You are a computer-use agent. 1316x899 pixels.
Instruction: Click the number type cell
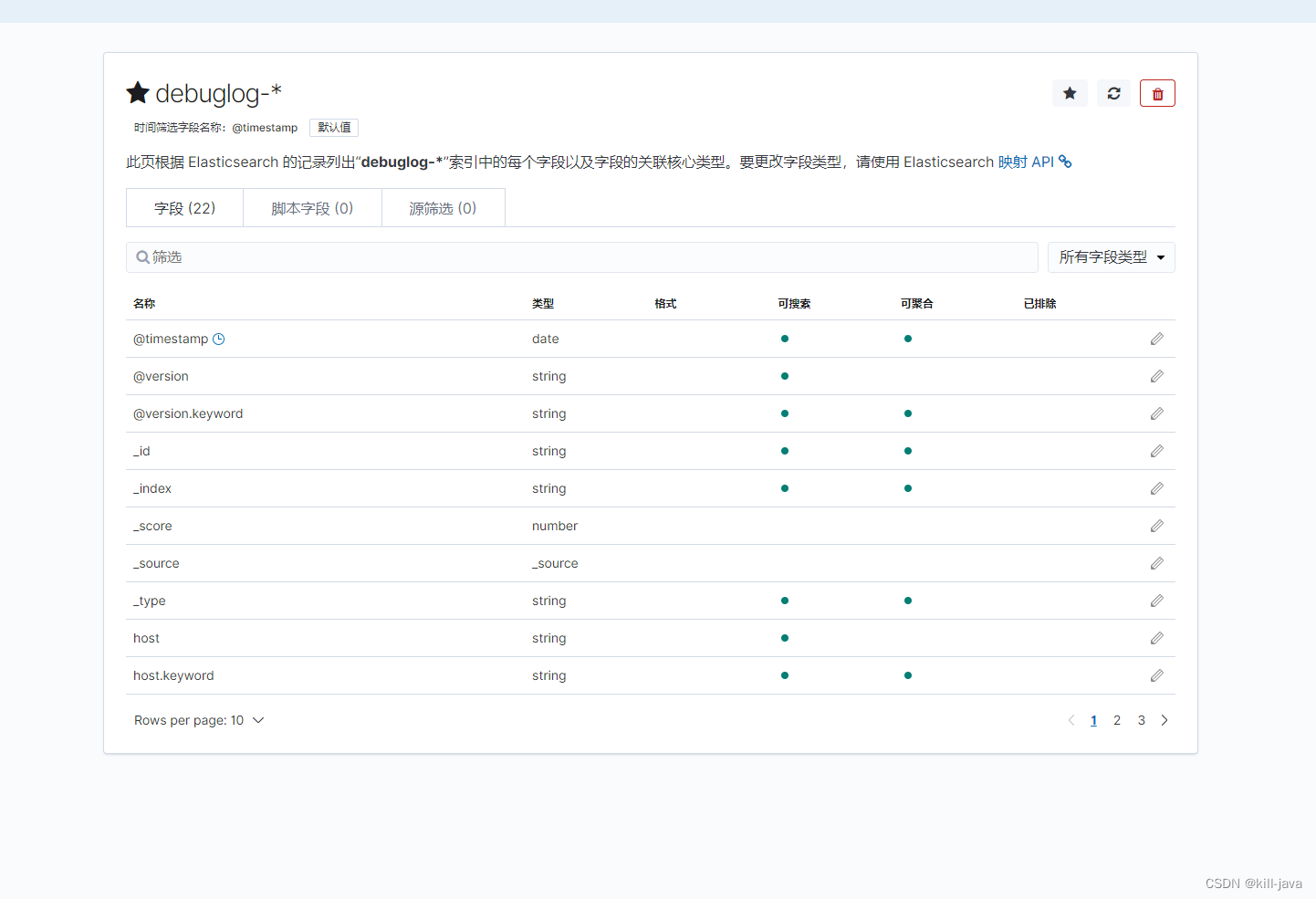click(x=555, y=526)
